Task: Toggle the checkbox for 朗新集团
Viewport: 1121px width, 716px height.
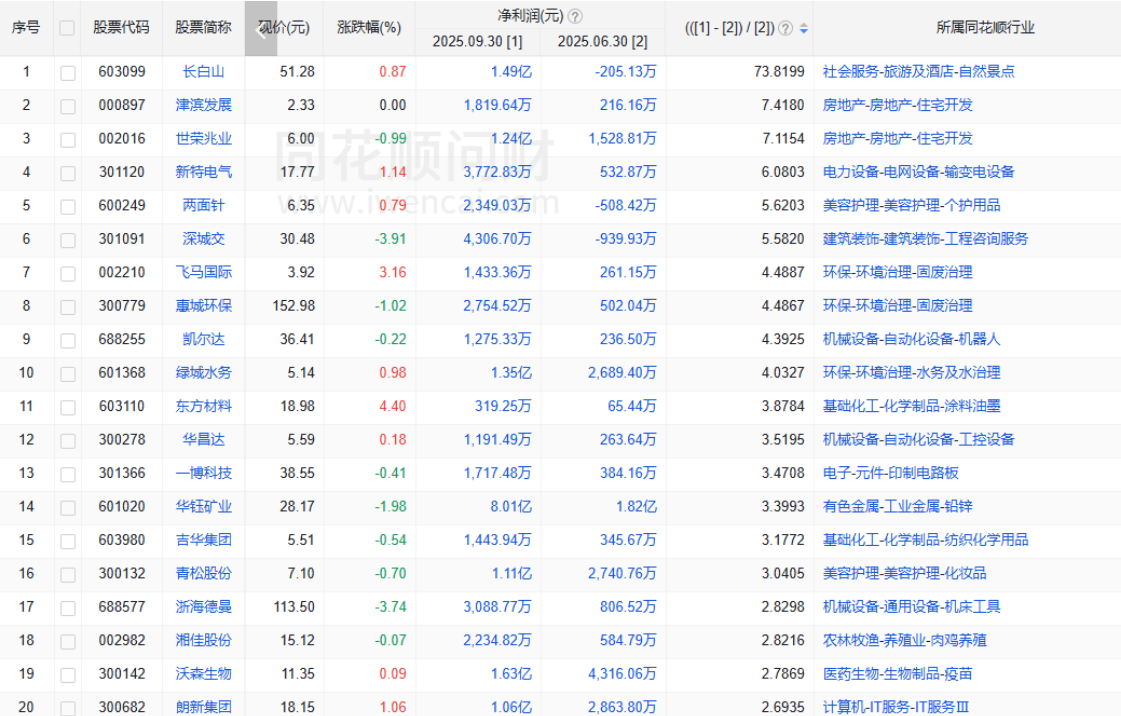Action: [x=67, y=707]
